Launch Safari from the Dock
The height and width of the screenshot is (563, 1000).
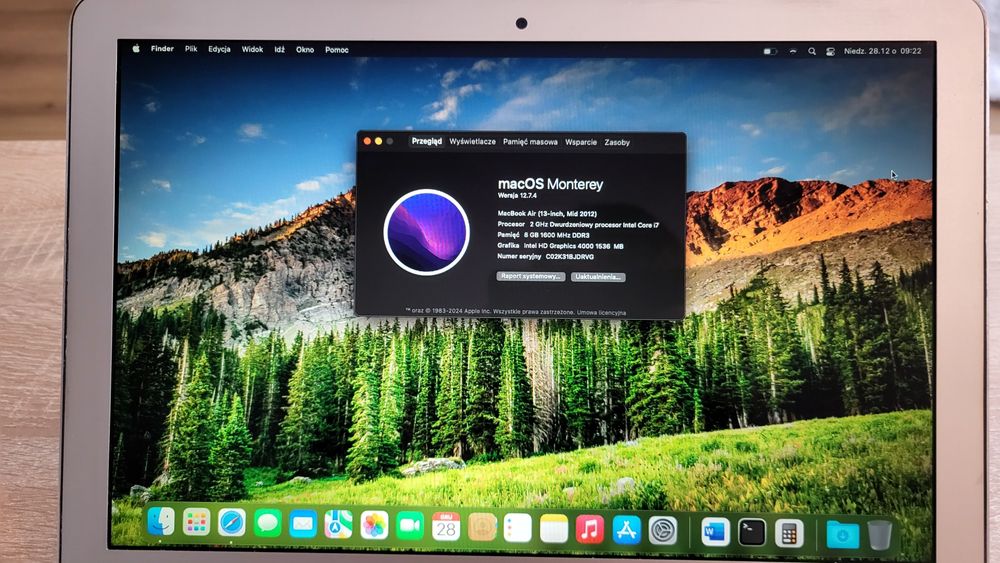point(232,523)
